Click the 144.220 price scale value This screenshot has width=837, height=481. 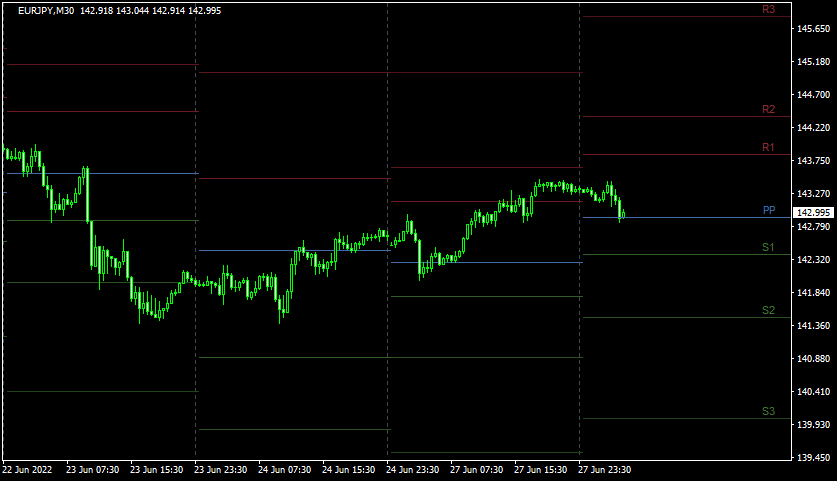point(814,128)
